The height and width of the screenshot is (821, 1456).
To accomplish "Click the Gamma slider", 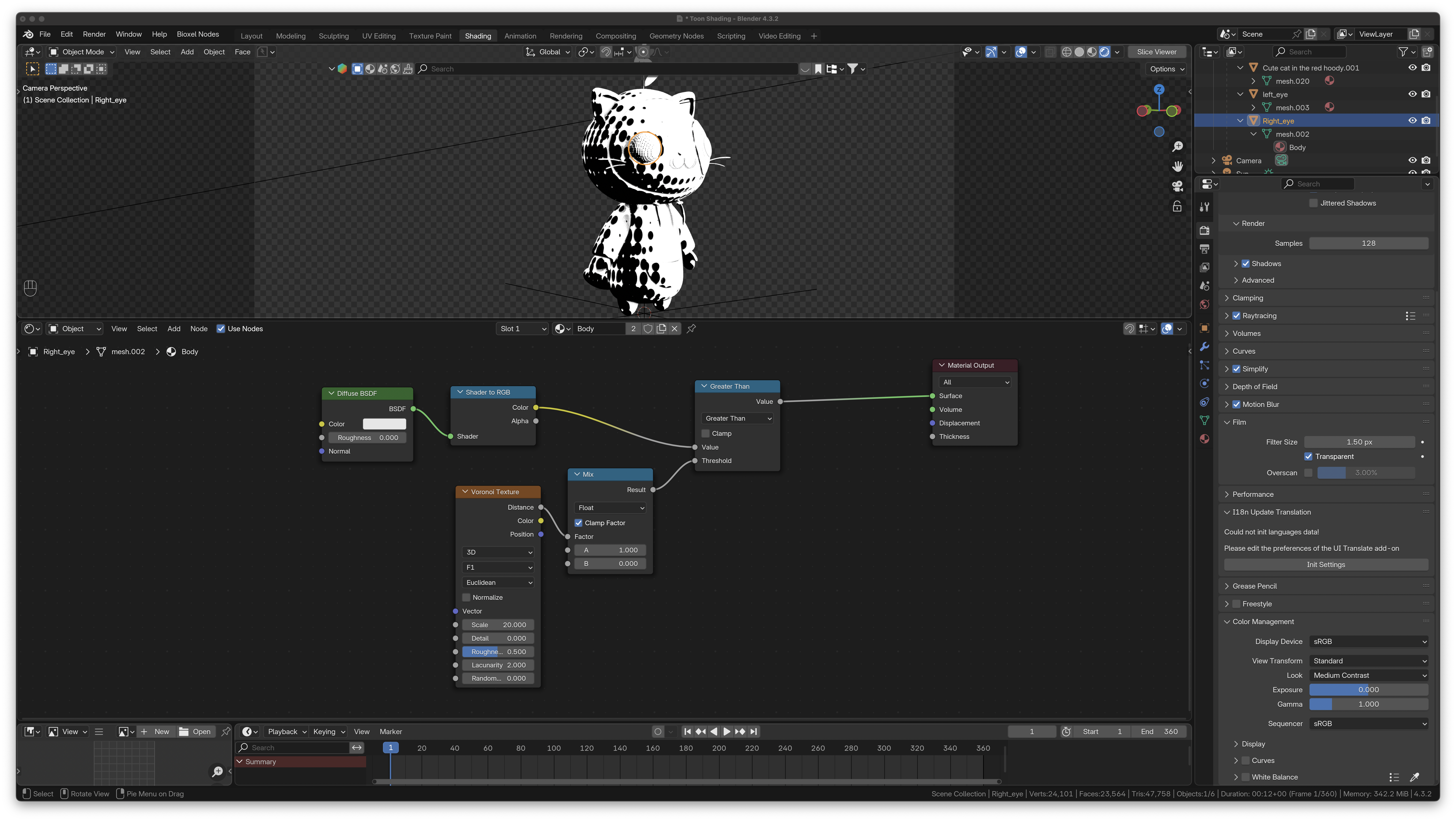I will point(1368,705).
